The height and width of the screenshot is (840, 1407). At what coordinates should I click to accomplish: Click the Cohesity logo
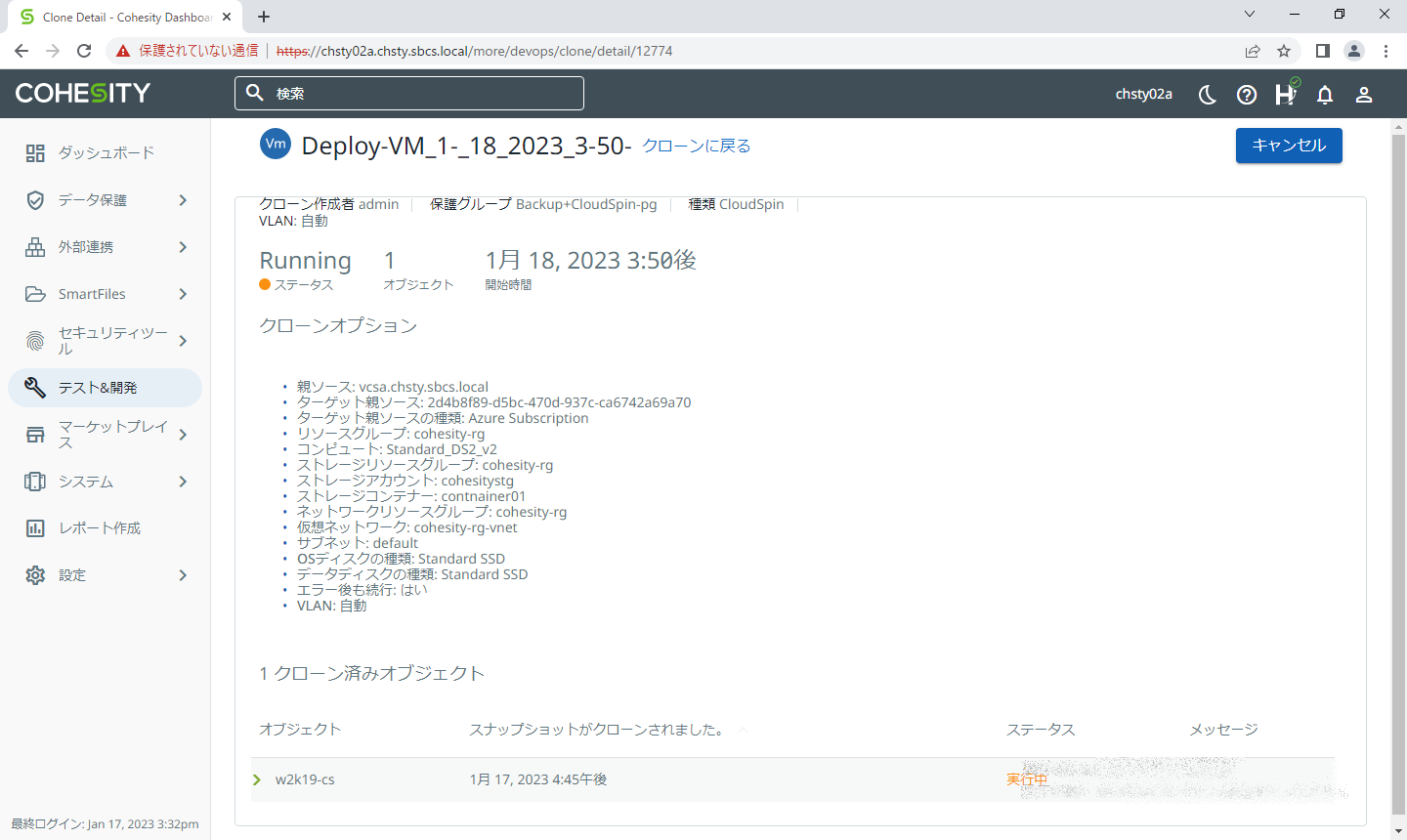83,93
